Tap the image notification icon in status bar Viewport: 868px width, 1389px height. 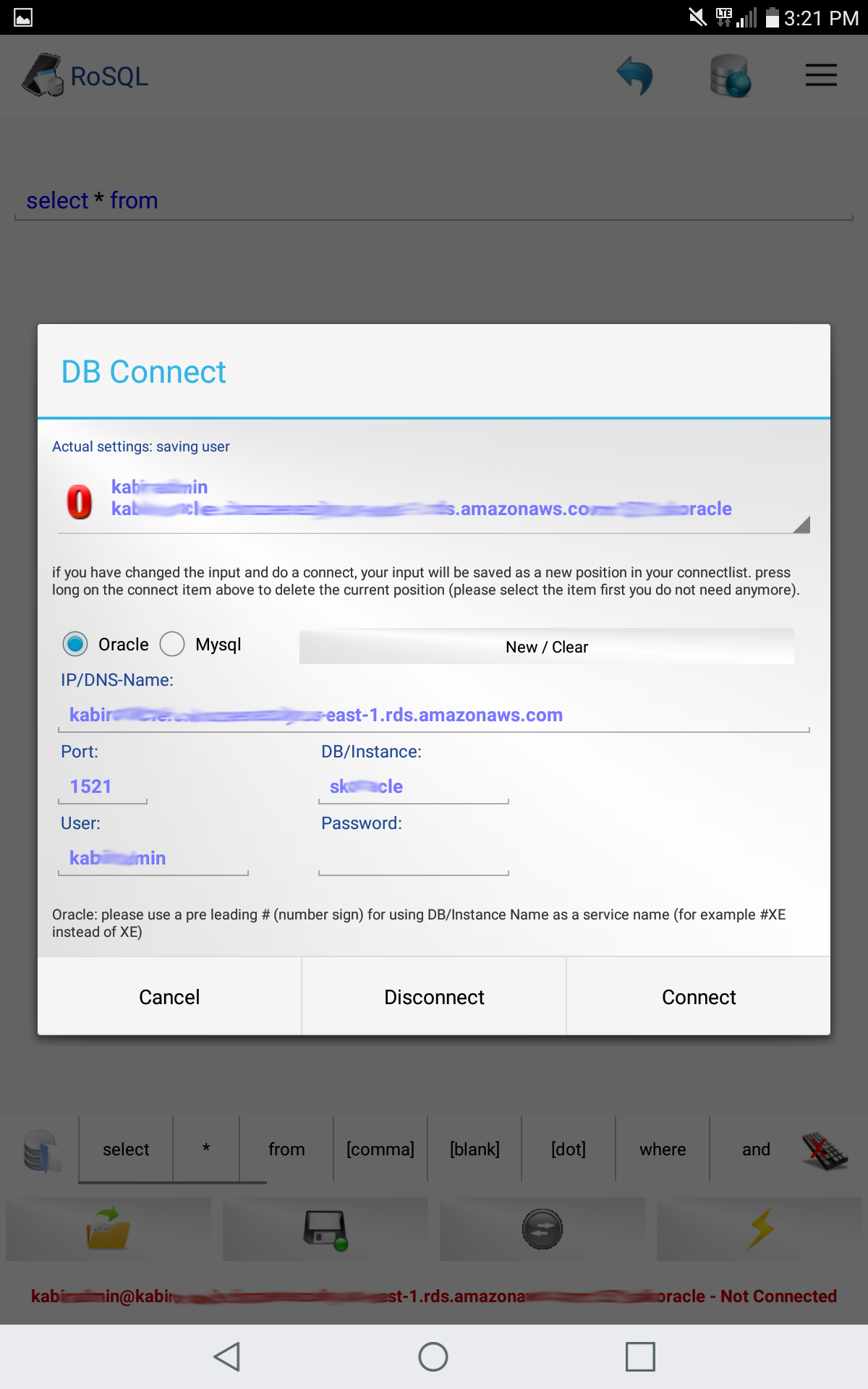23,17
